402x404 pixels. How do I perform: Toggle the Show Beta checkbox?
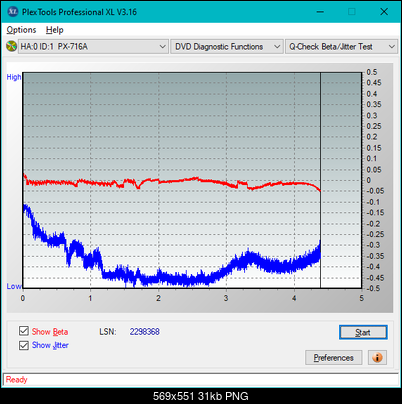(24, 331)
